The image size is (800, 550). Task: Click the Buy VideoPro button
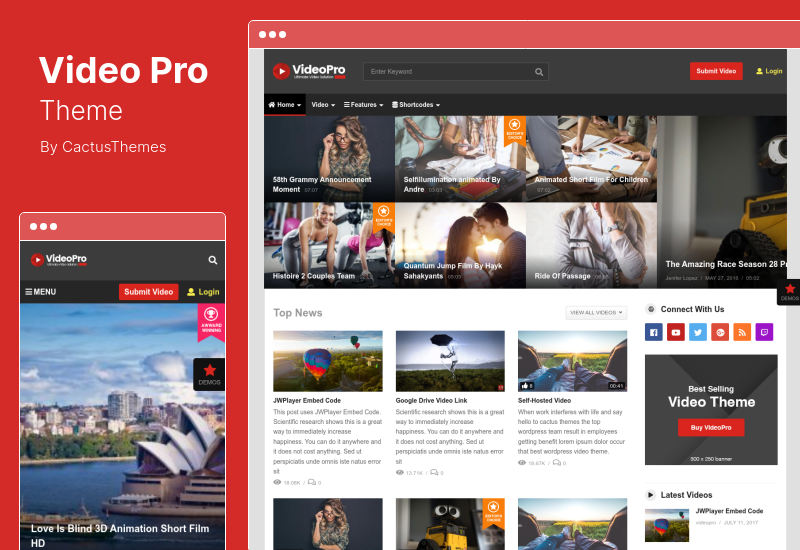(x=711, y=428)
